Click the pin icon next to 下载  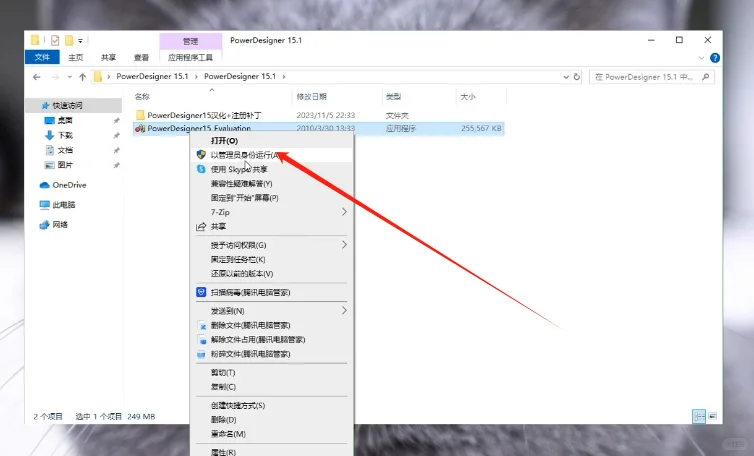coord(116,136)
